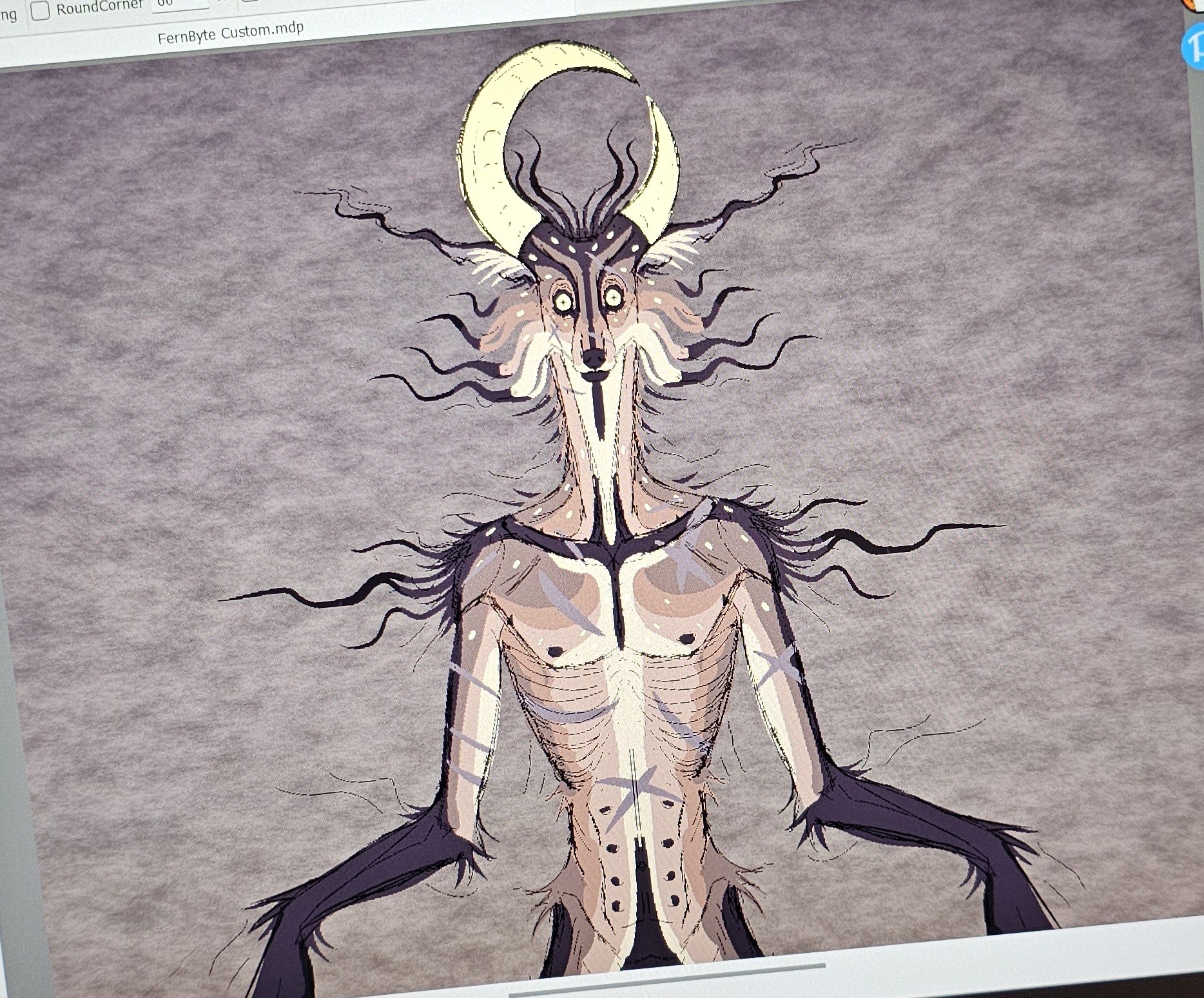This screenshot has height=998, width=1204.
Task: Click the creature's left glowing eye
Action: click(x=563, y=301)
